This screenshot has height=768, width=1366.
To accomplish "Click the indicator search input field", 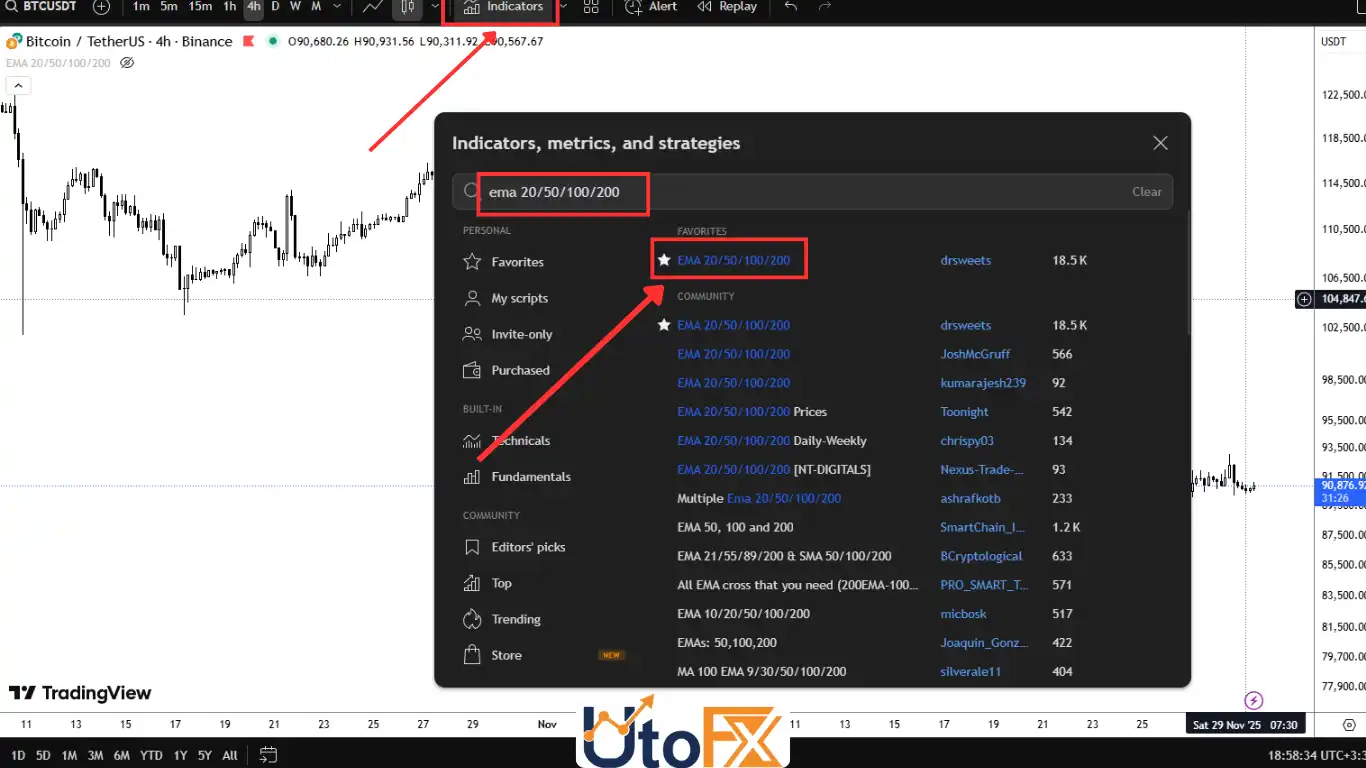I will 812,191.
